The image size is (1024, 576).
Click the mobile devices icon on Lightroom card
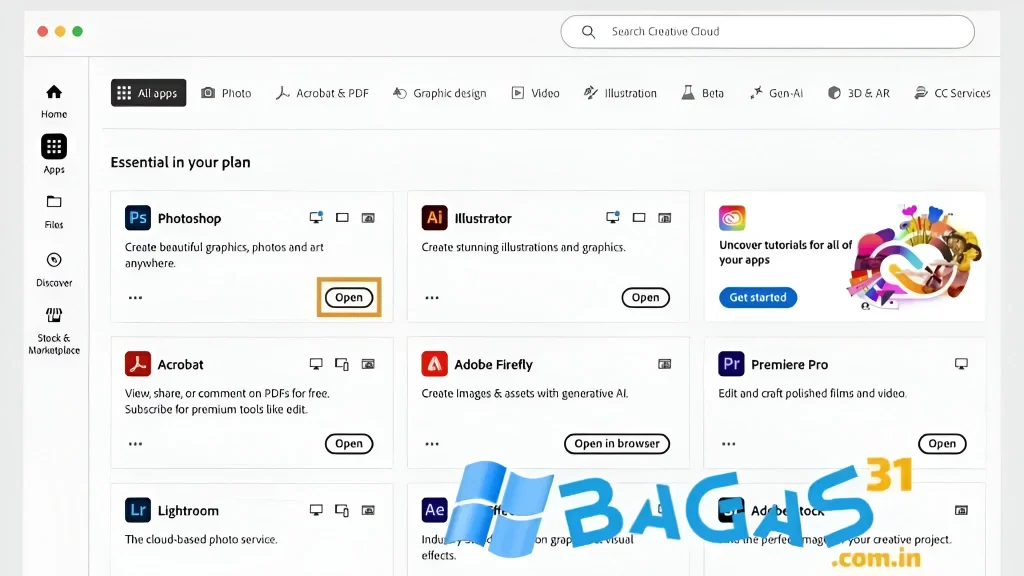coord(342,510)
